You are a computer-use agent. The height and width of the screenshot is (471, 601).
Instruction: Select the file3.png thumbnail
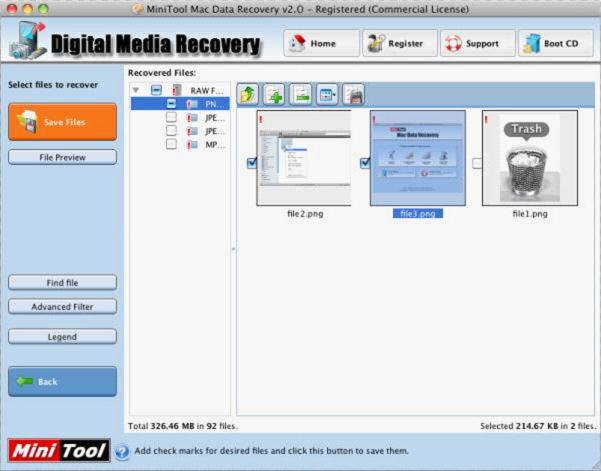coord(418,158)
